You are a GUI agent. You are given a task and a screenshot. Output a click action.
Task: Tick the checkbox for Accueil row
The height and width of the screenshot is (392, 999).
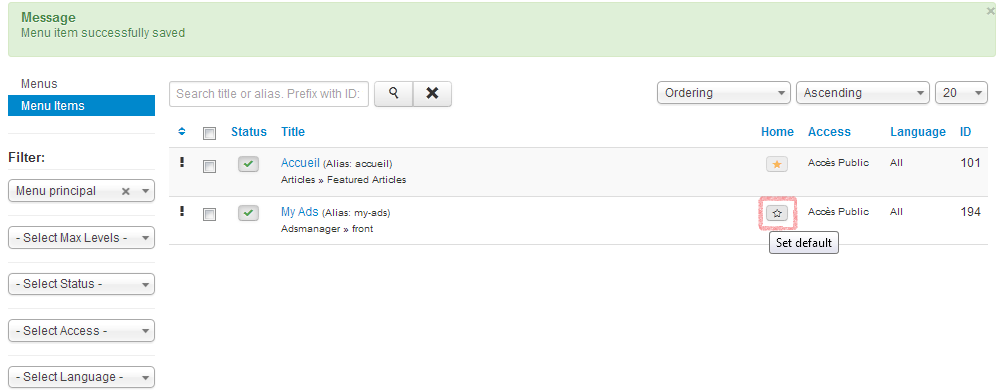(x=209, y=166)
